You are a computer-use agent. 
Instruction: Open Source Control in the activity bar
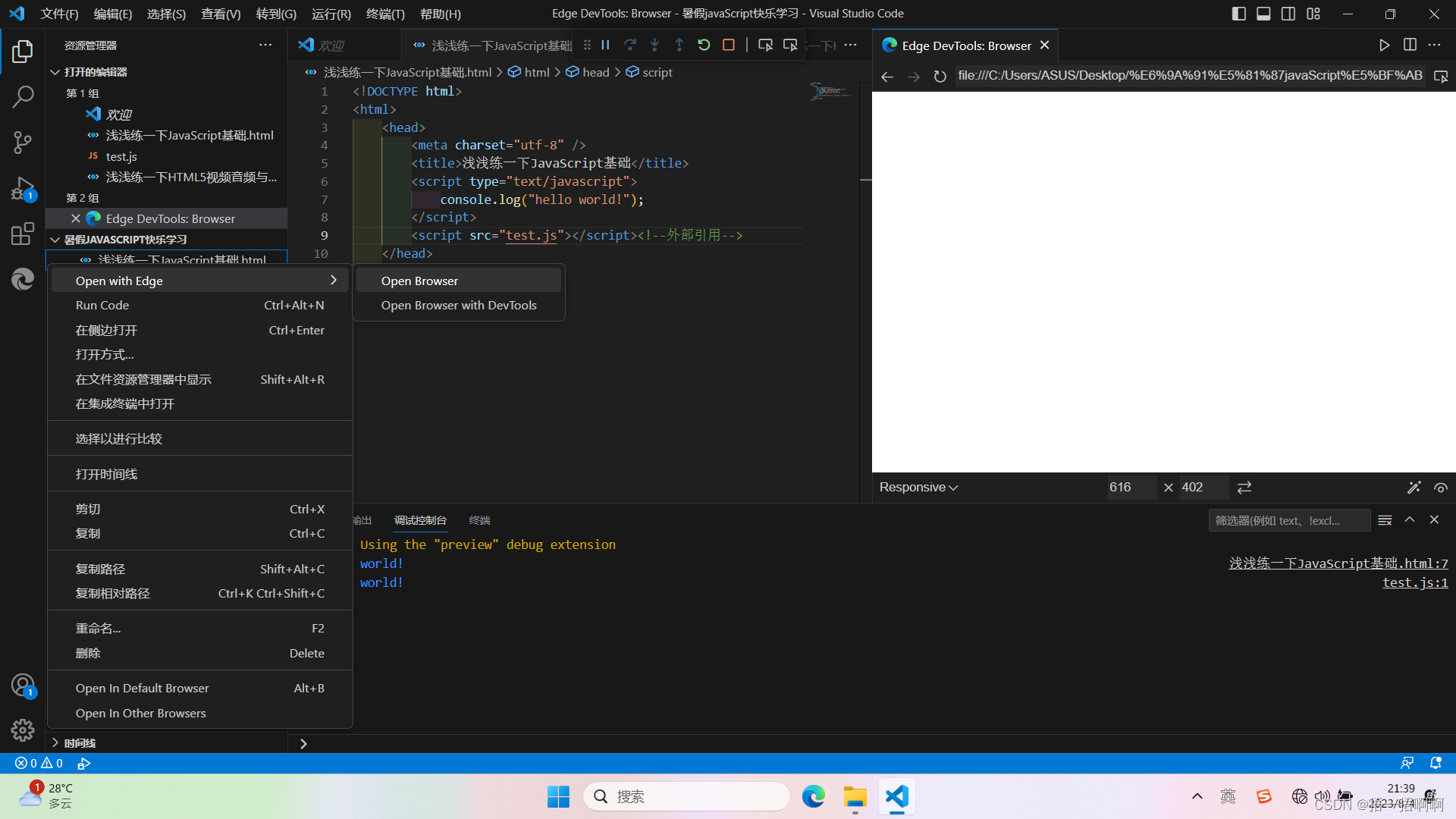point(22,142)
